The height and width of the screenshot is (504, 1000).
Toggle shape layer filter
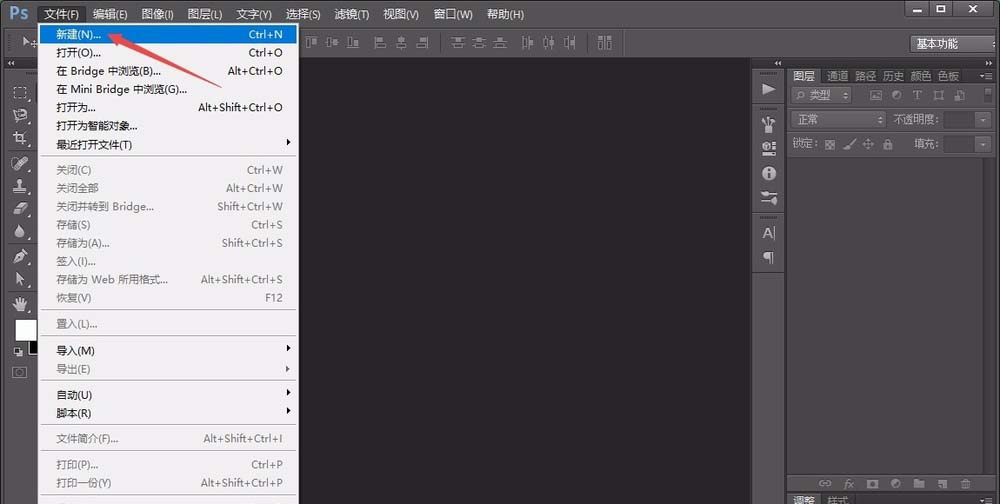coord(938,95)
